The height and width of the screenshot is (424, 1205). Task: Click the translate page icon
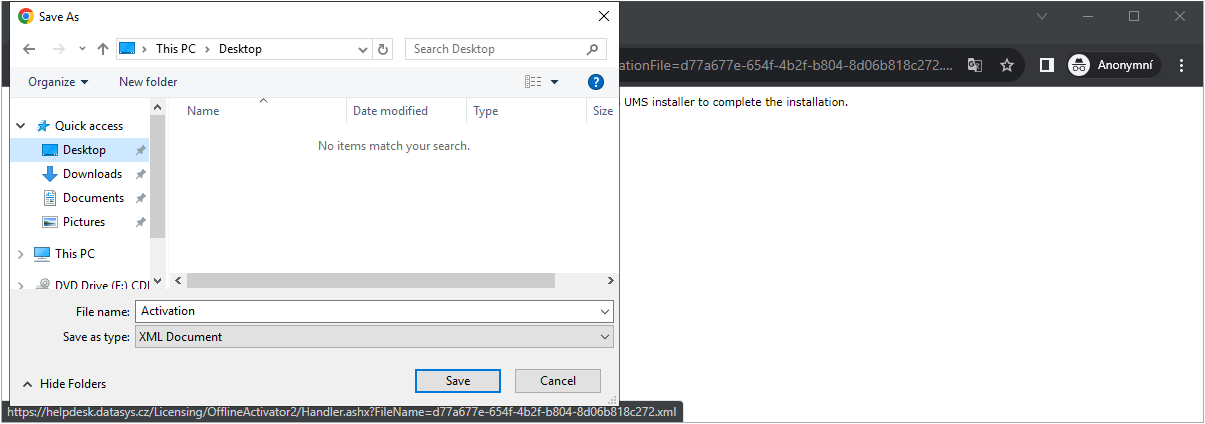[x=975, y=65]
